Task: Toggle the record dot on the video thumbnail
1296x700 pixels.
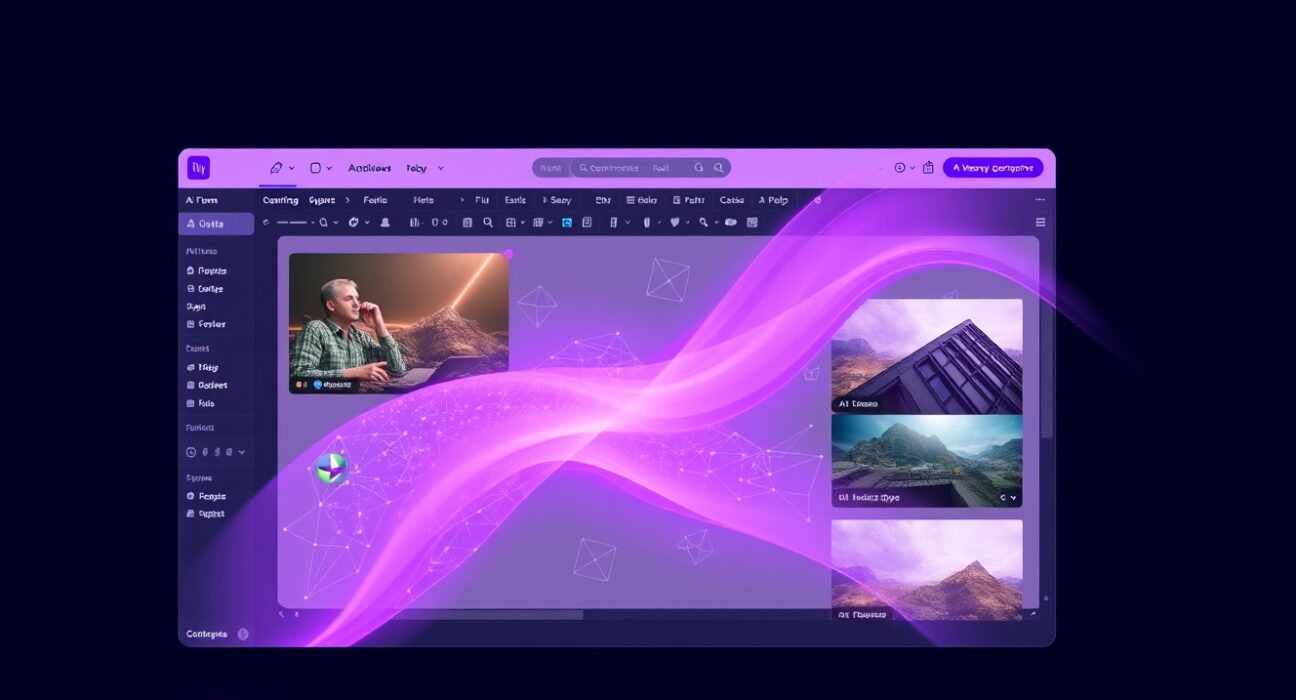Action: point(508,254)
